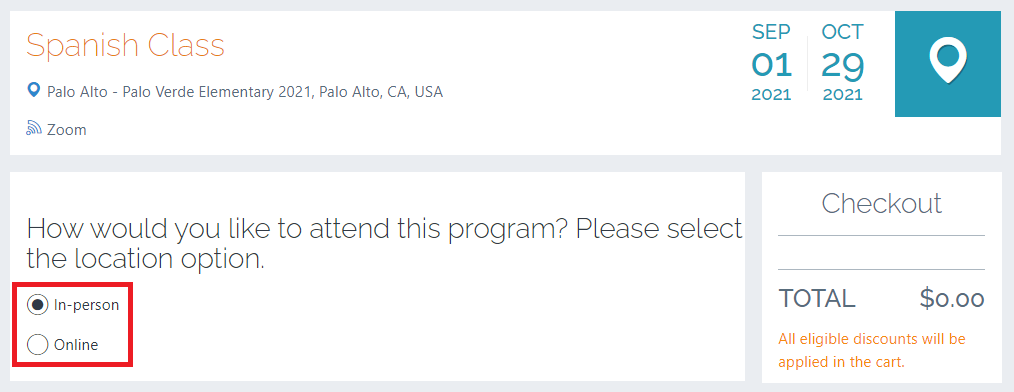This screenshot has height=392, width=1014.
Task: Click the end day number 29
Action: [x=843, y=65]
